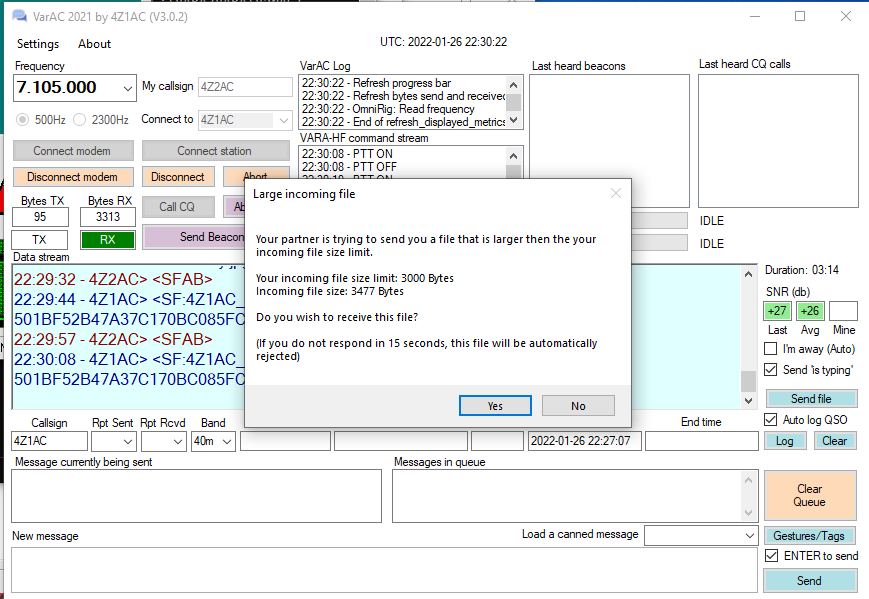The image size is (869, 599).
Task: Open the Rpt Sent dropdown
Action: pyautogui.click(x=128, y=442)
